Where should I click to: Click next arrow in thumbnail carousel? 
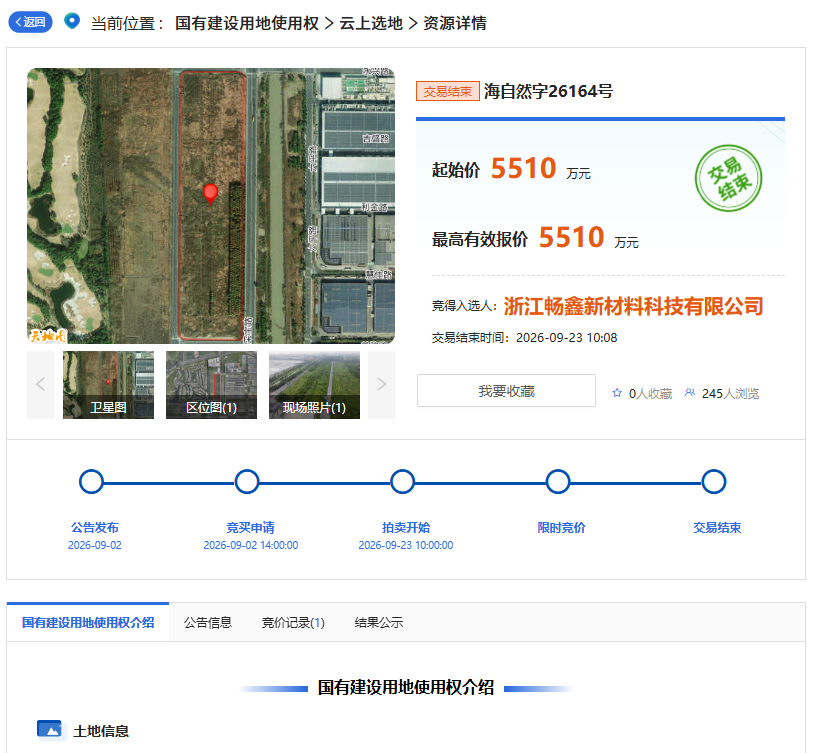point(382,385)
